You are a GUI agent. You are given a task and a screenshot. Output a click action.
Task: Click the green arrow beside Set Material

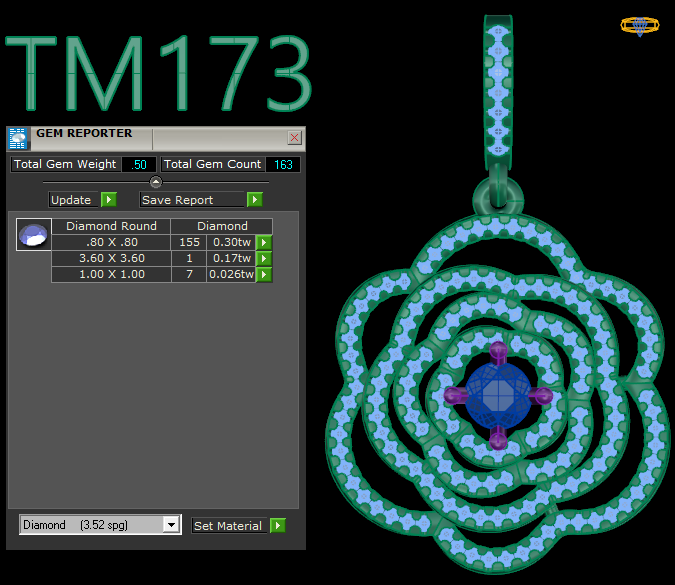tap(277, 526)
